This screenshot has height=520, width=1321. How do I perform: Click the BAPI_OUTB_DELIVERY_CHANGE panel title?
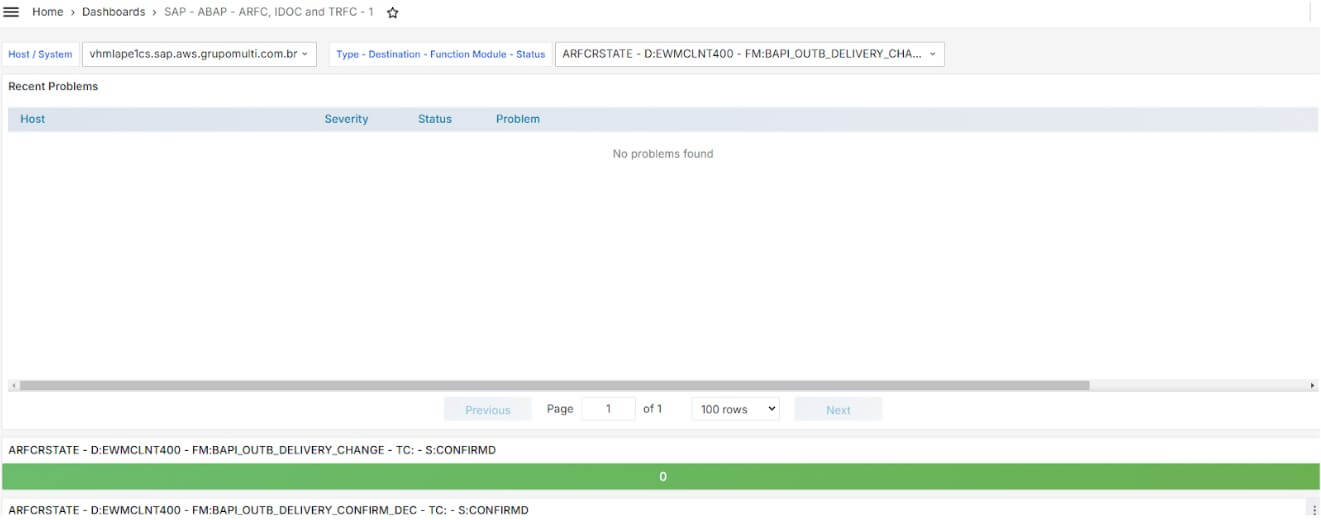coord(252,450)
